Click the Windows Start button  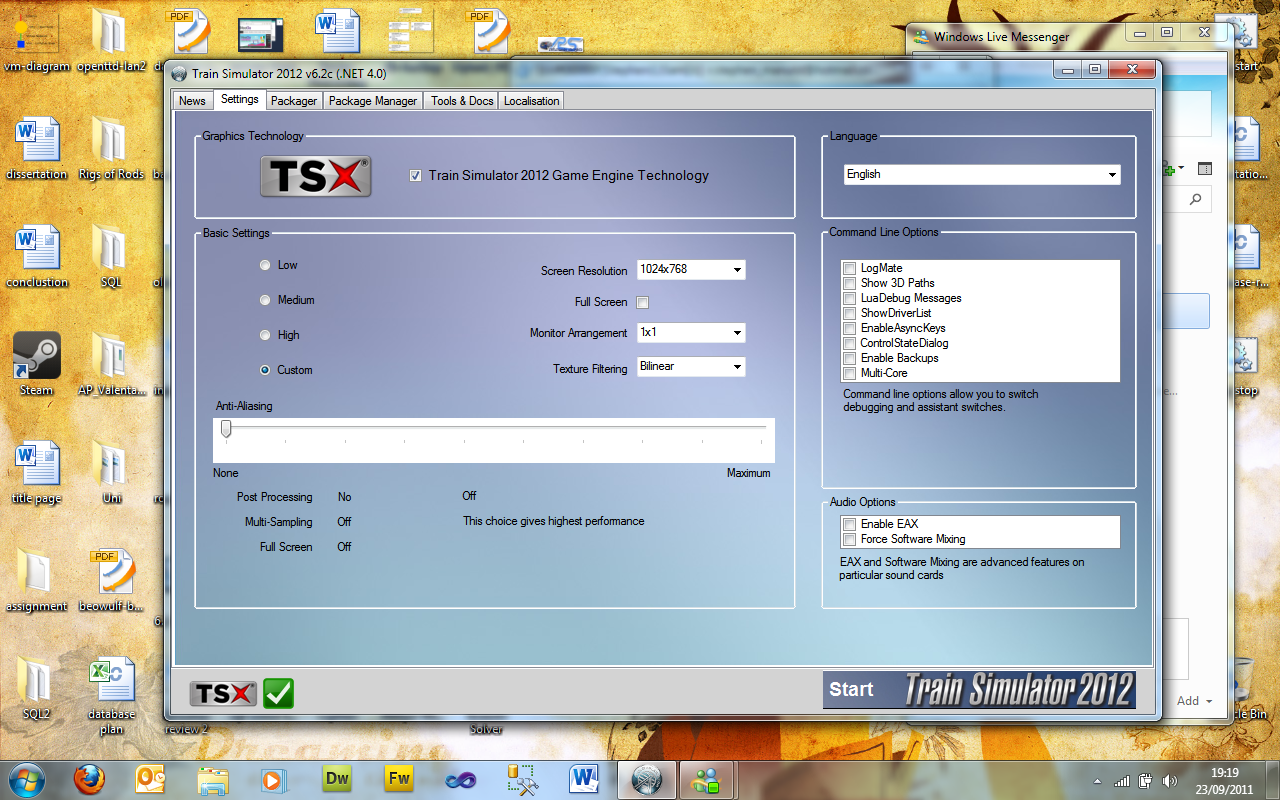pyautogui.click(x=27, y=778)
